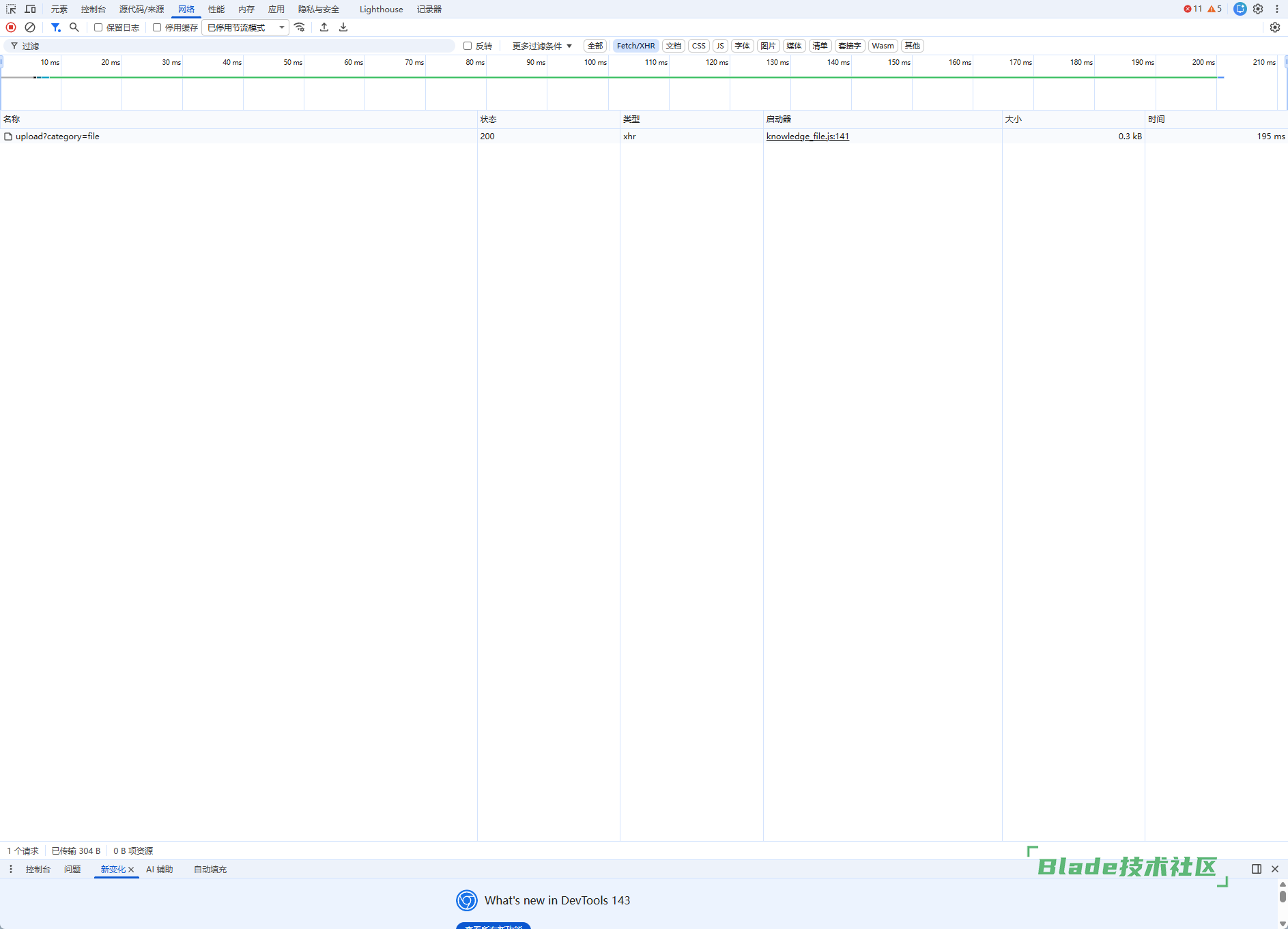1288x929 pixels.
Task: Toggle the device toolbar icon
Action: (30, 9)
